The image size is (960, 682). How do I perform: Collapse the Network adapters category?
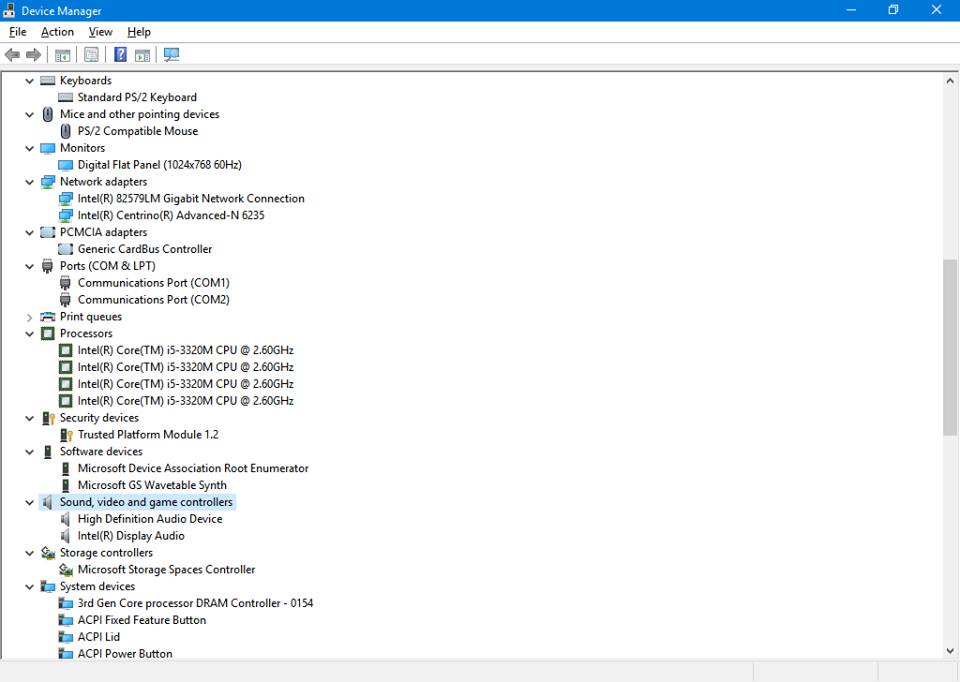pyautogui.click(x=29, y=182)
